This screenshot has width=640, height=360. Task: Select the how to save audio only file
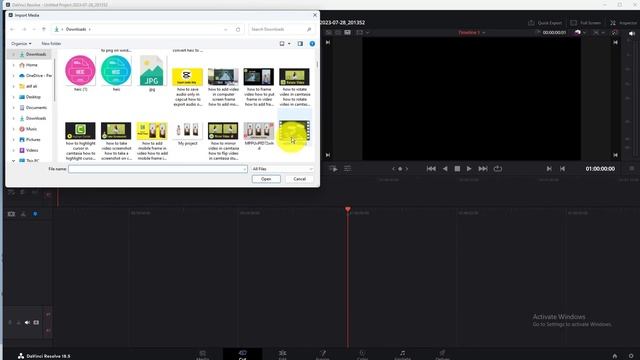(x=187, y=87)
